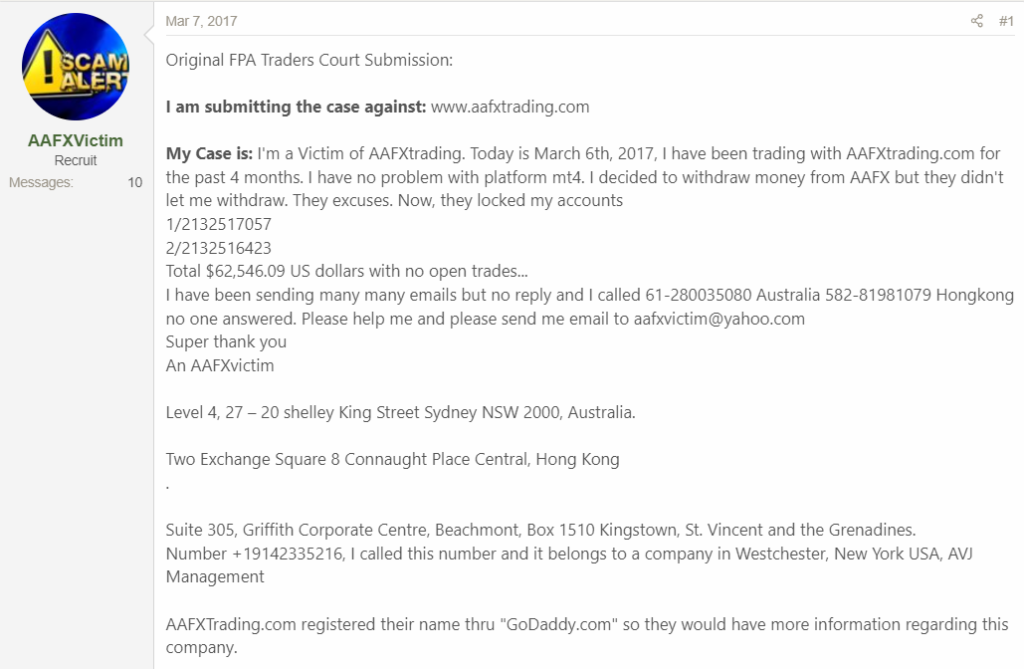Click the message count 10
The image size is (1024, 669).
[x=135, y=182]
